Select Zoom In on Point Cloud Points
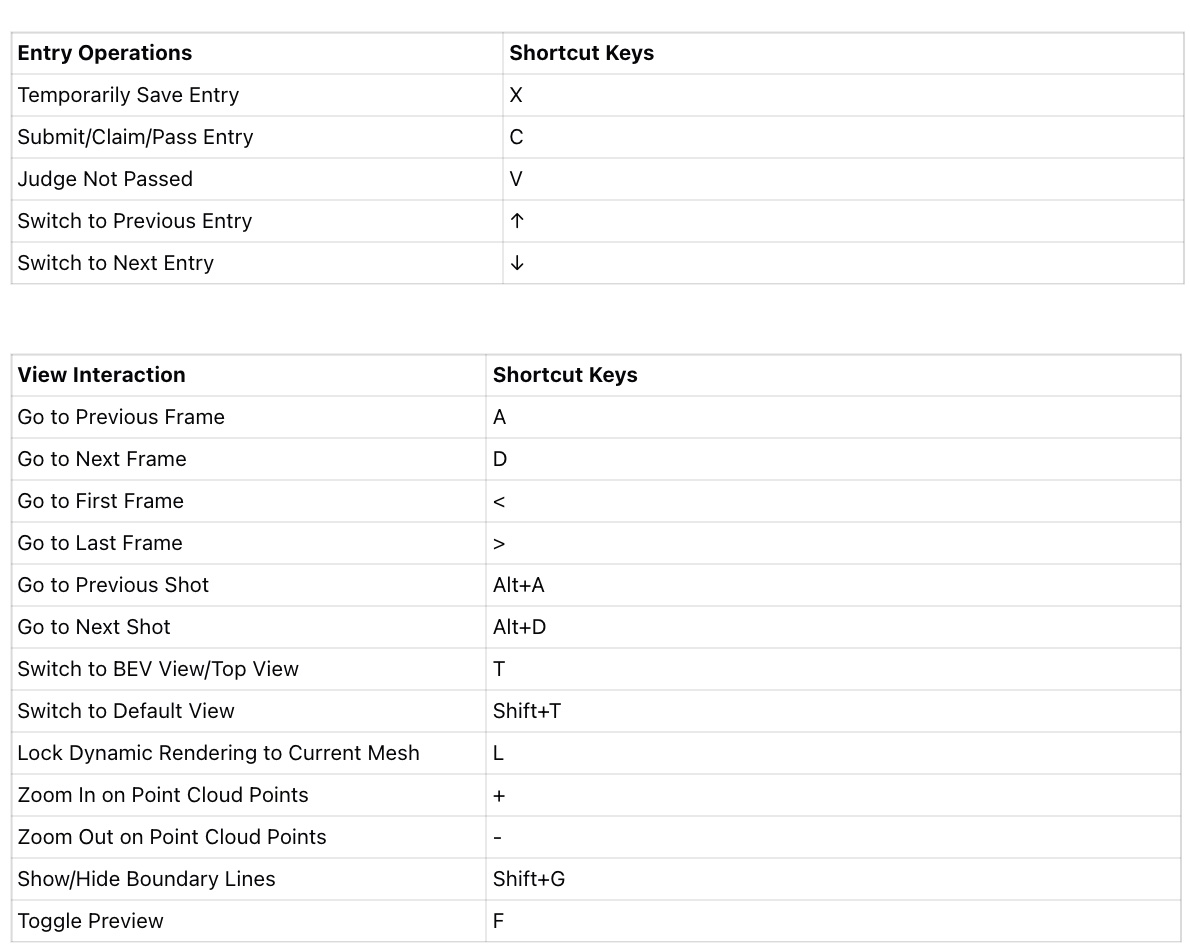 (163, 795)
